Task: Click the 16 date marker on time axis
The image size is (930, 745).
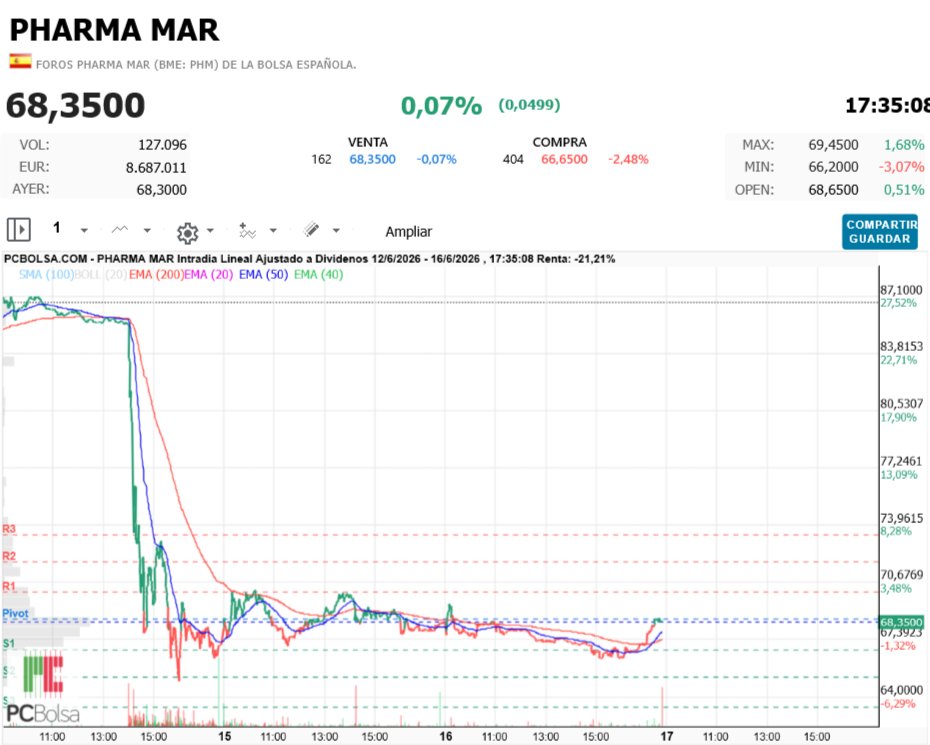Action: click(x=445, y=736)
